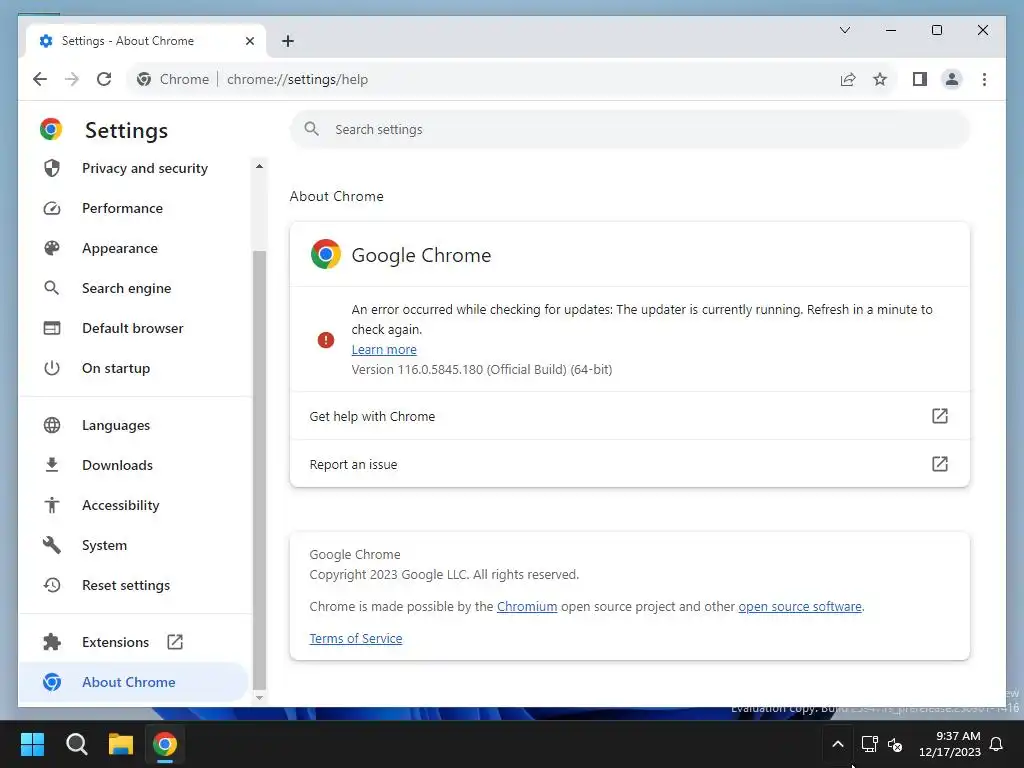Open the Chromium project link

tap(527, 607)
